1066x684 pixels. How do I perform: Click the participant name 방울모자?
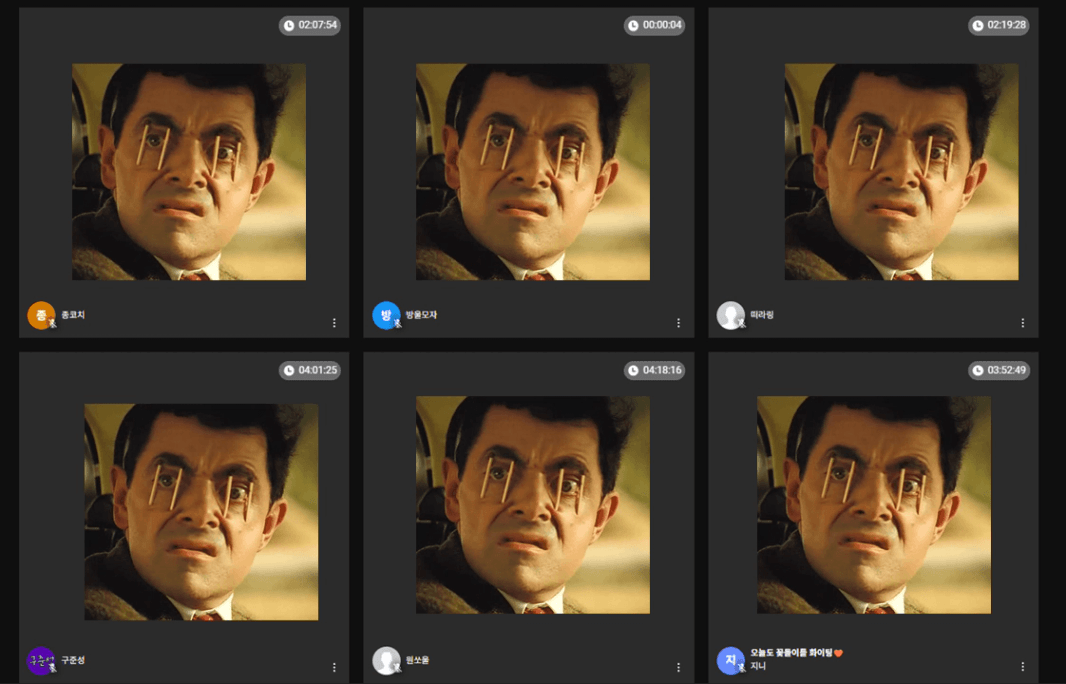(422, 315)
